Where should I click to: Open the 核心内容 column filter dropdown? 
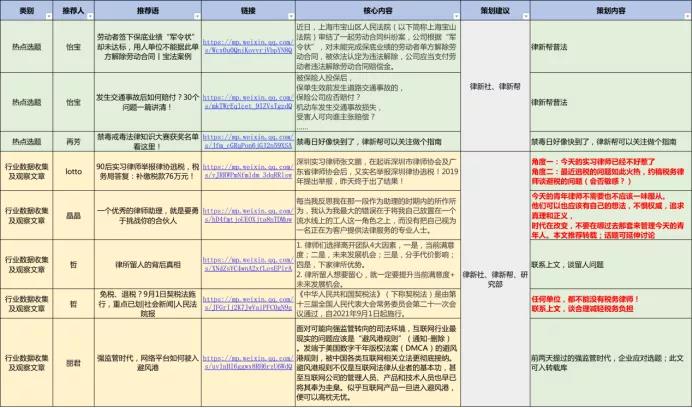[x=456, y=16]
